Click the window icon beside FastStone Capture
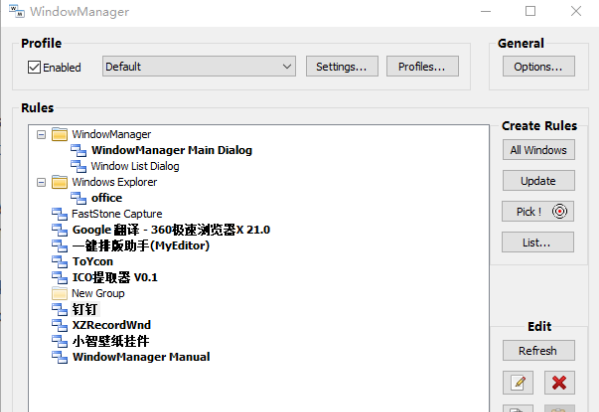Image resolution: width=599 pixels, height=412 pixels. click(x=60, y=214)
